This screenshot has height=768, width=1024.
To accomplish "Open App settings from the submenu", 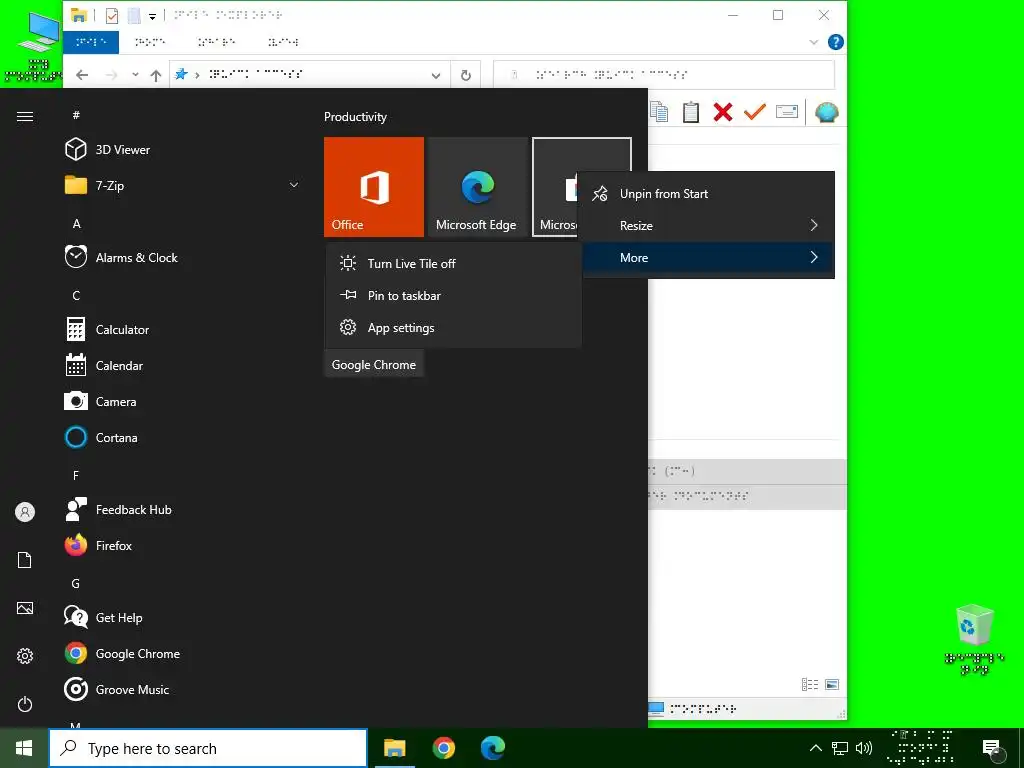I will click(453, 327).
